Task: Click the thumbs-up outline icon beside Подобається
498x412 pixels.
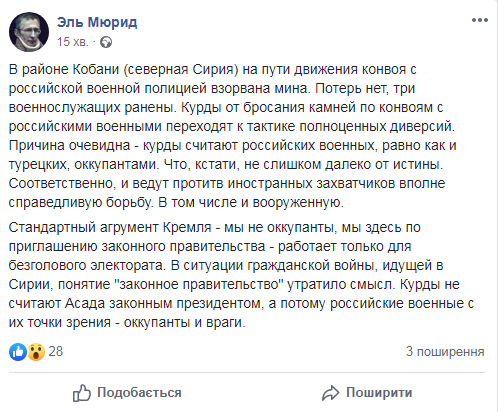Action: point(82,393)
